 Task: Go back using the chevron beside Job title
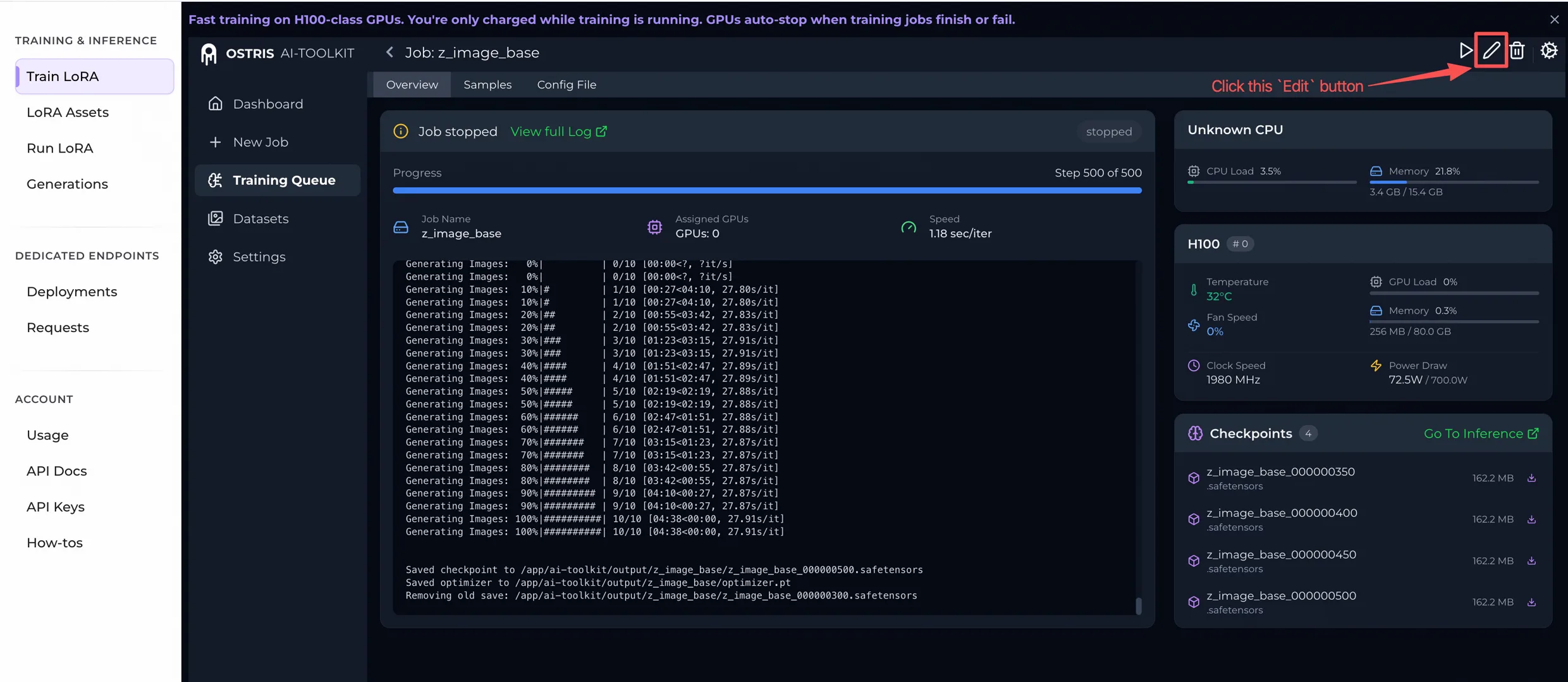(389, 53)
